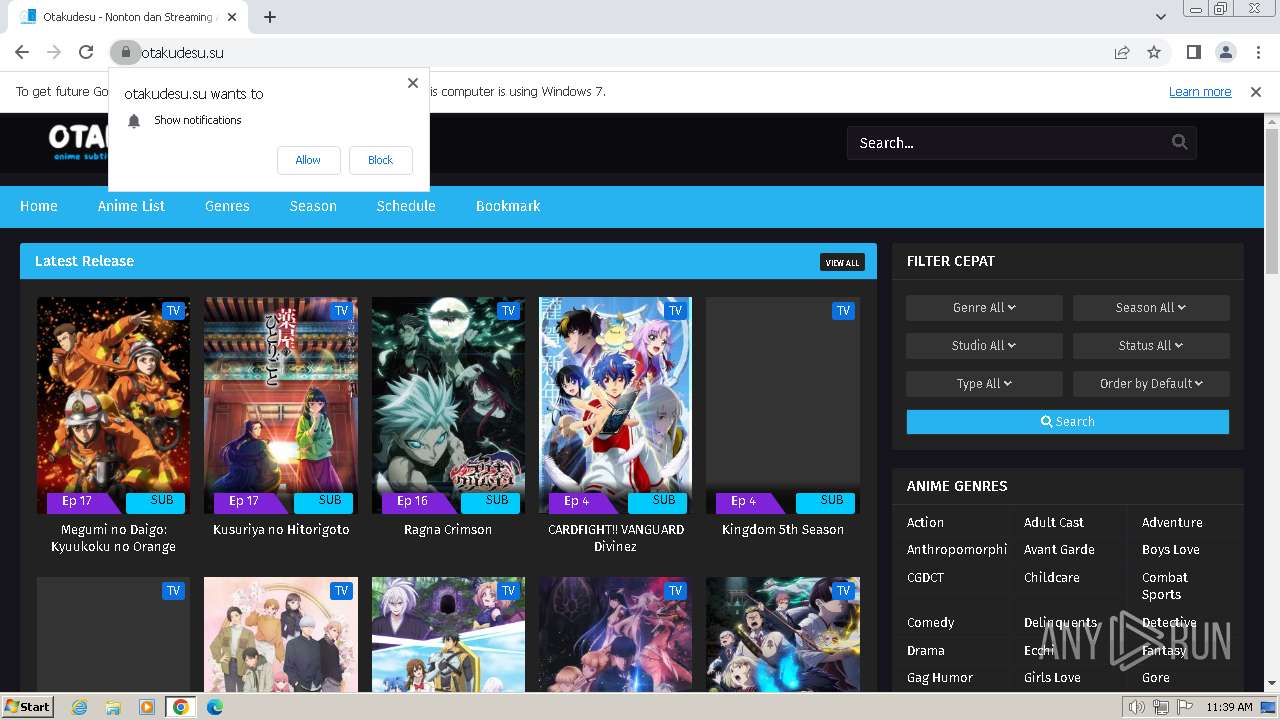This screenshot has height=720, width=1280.
Task: Open CARDFIGHT!! VANGUARD Divinez poster
Action: click(x=615, y=405)
